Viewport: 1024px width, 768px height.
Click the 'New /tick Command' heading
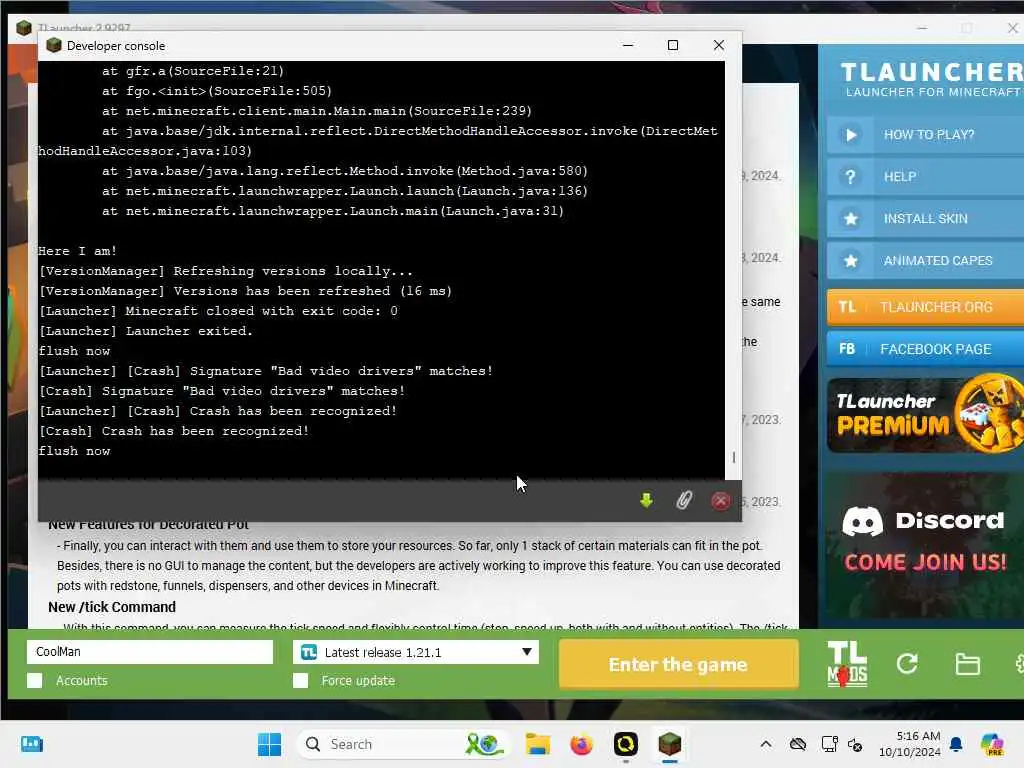pyautogui.click(x=112, y=607)
